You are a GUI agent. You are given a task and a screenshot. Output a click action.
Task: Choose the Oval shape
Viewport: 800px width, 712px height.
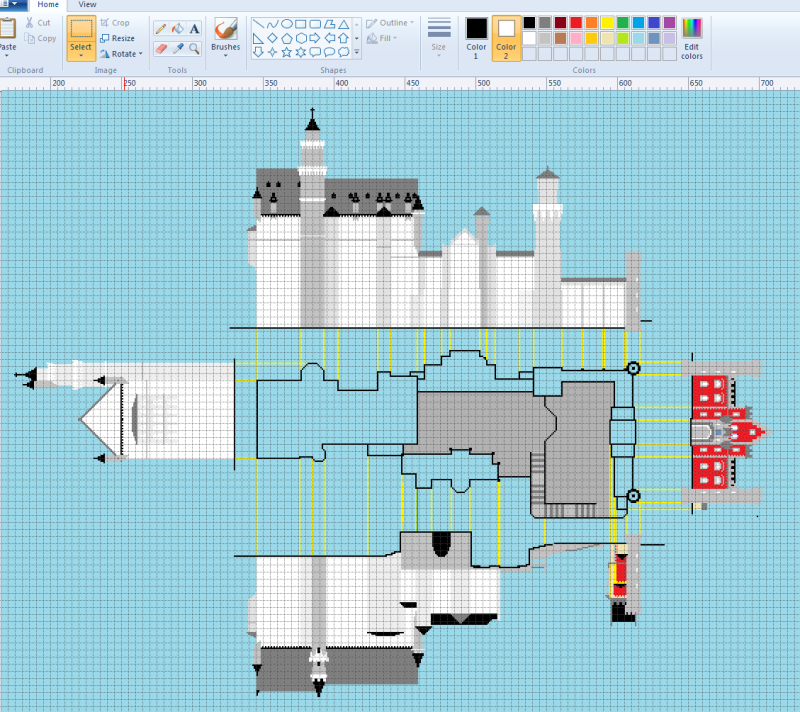pos(287,24)
